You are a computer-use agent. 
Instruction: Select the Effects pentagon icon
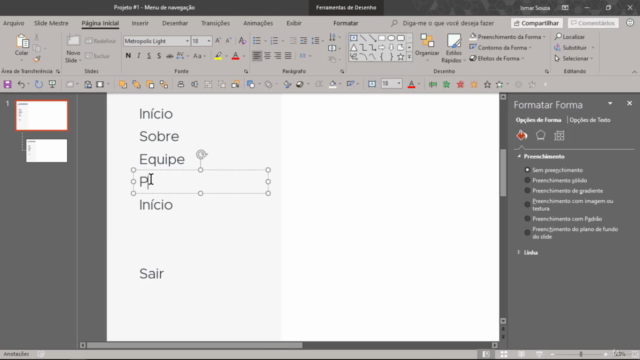540,135
